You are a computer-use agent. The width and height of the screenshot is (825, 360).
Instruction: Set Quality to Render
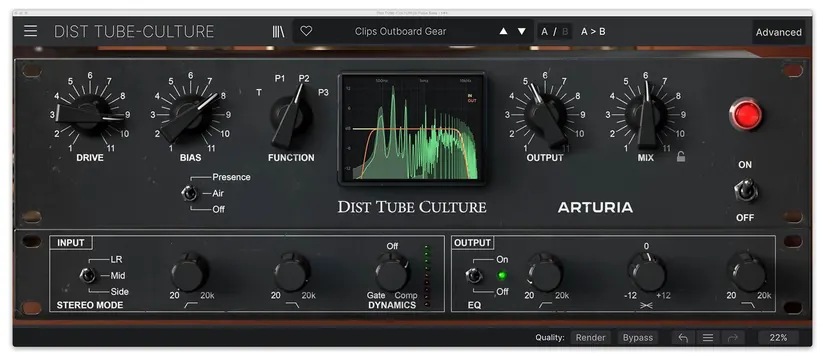tap(590, 338)
